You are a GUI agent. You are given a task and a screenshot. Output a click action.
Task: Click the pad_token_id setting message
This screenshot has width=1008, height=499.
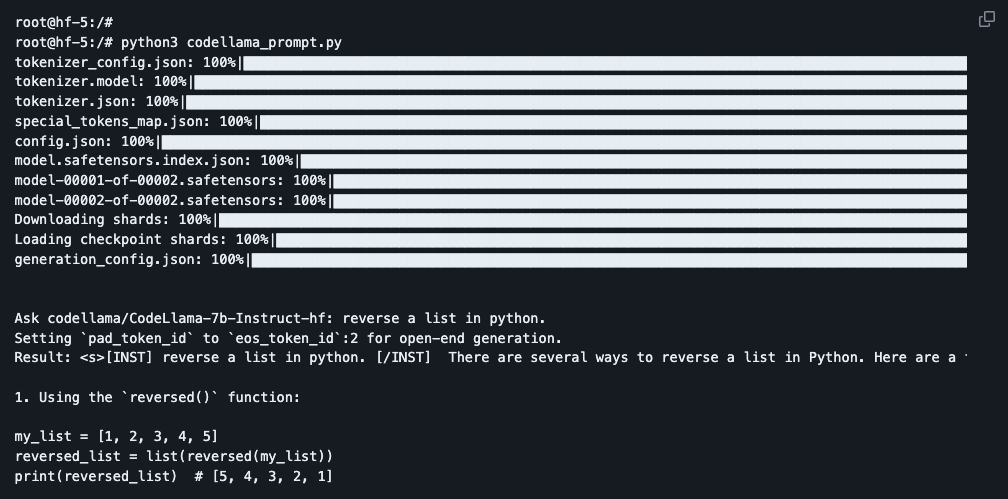tap(288, 338)
